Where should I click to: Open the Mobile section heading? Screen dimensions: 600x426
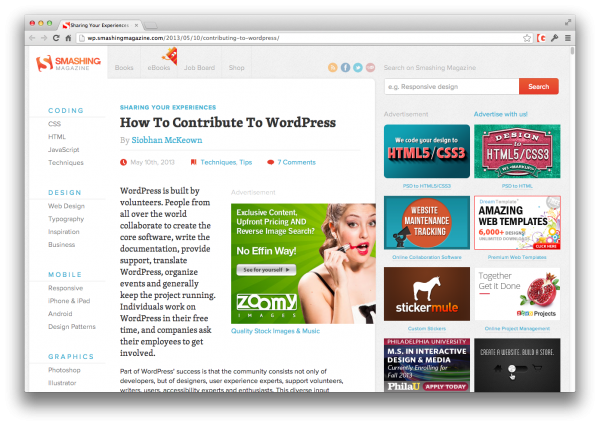65,275
